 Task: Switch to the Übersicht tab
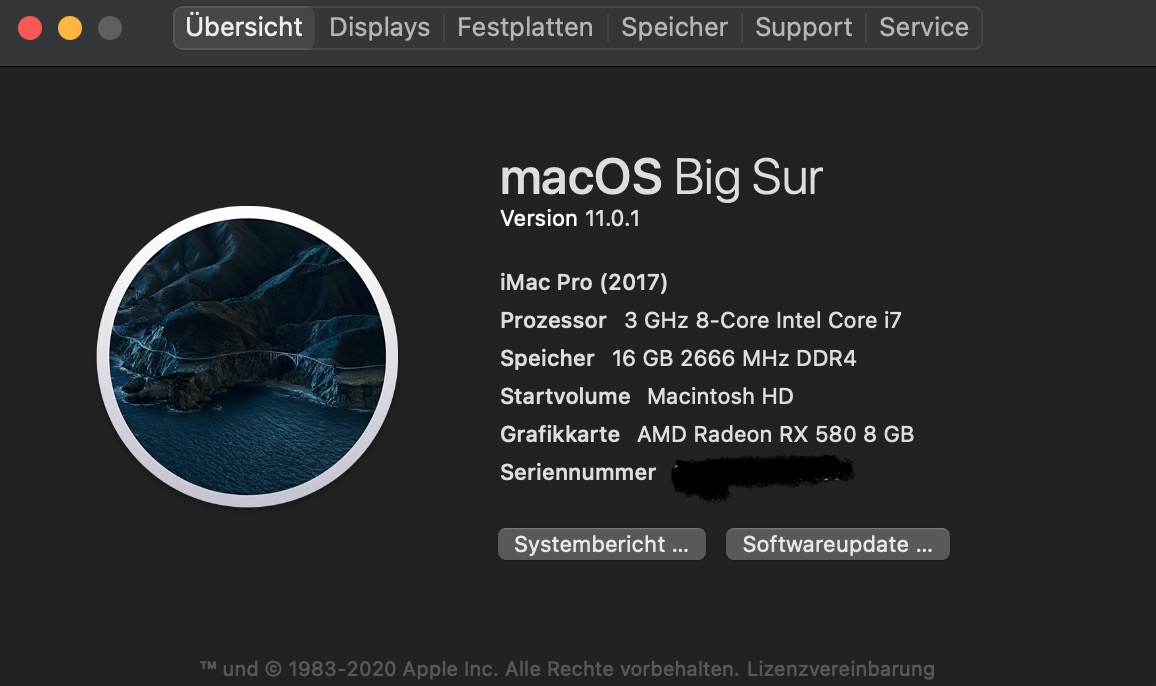245,28
